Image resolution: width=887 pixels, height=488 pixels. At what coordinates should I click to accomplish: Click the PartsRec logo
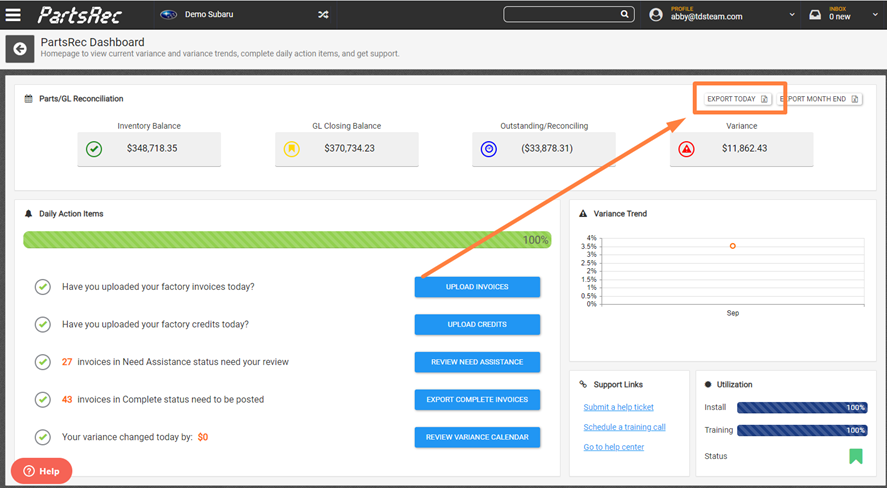click(79, 15)
